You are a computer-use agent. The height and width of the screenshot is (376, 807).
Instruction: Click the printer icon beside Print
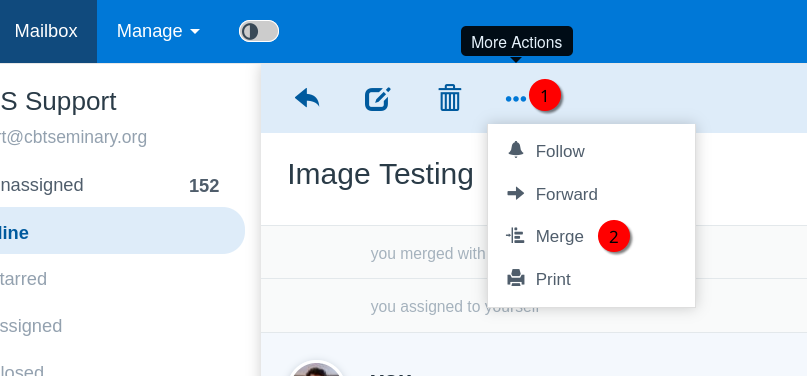tap(516, 278)
